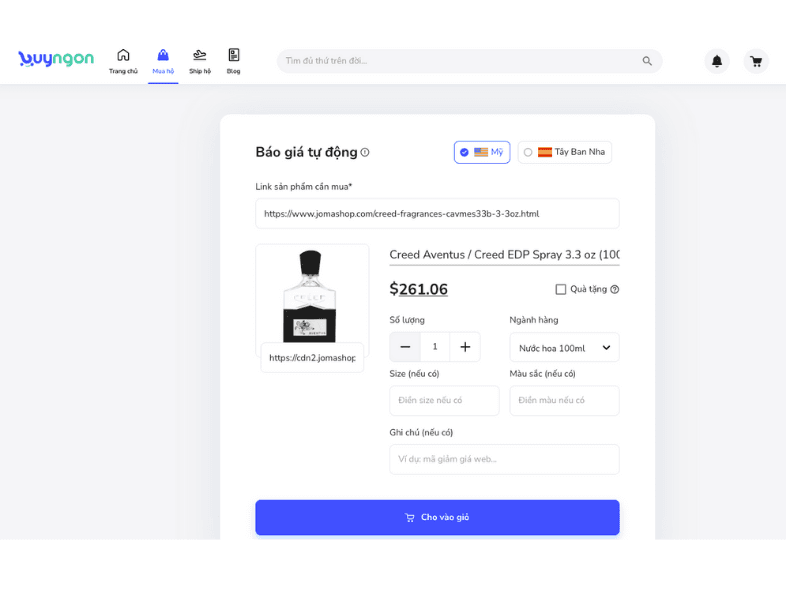800x600 pixels.
Task: Open the shopping cart icon
Action: pyautogui.click(x=756, y=61)
